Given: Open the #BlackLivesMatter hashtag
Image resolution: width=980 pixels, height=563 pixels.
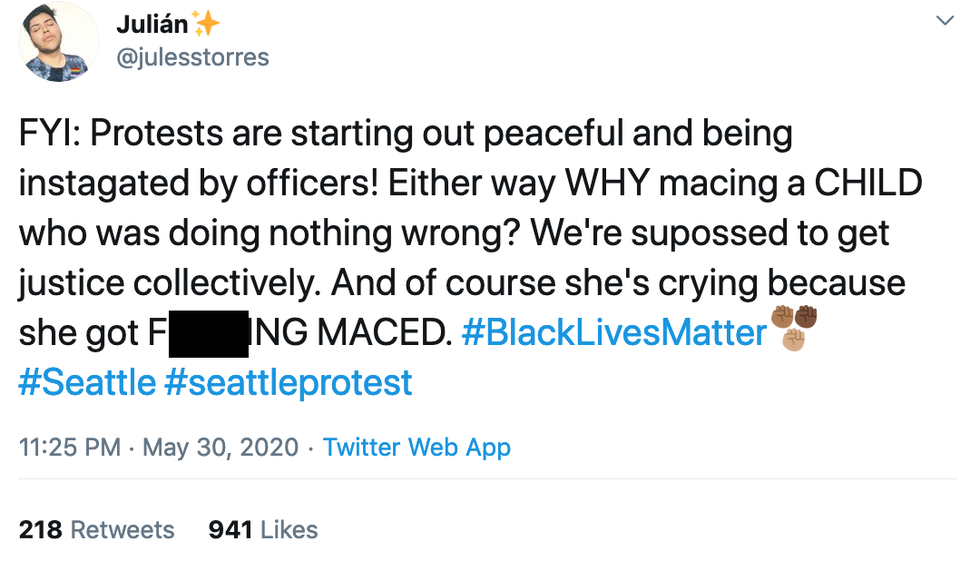Looking at the screenshot, I should (x=613, y=333).
